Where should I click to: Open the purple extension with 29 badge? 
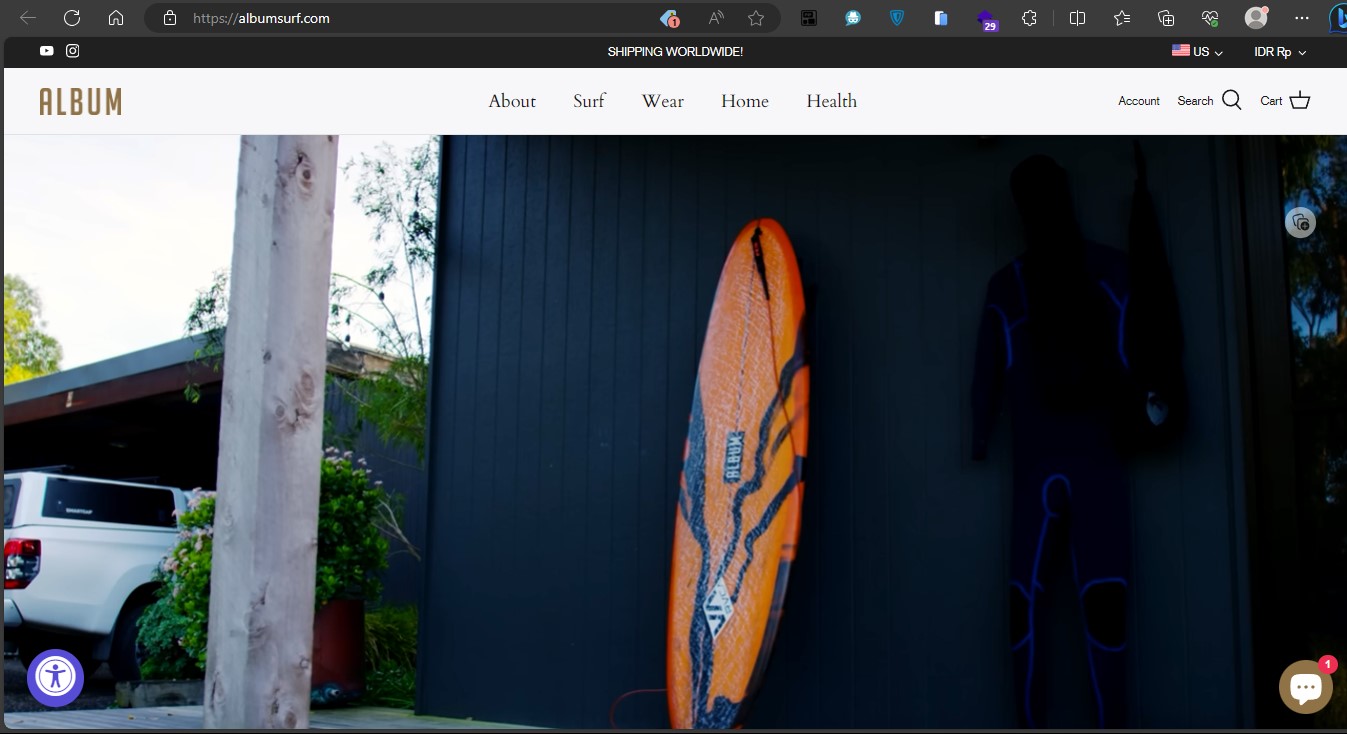coord(986,20)
